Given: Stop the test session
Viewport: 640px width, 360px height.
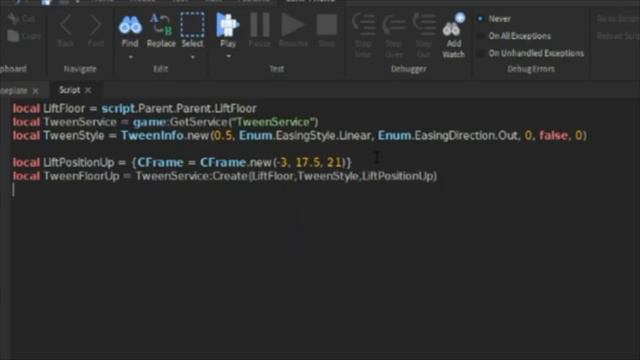Looking at the screenshot, I should (327, 31).
